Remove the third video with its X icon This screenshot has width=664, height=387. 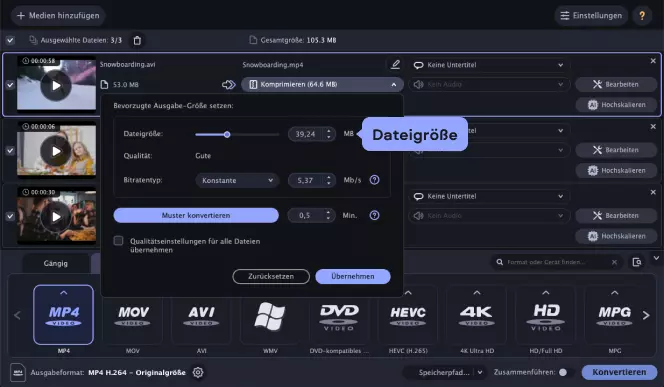point(653,192)
